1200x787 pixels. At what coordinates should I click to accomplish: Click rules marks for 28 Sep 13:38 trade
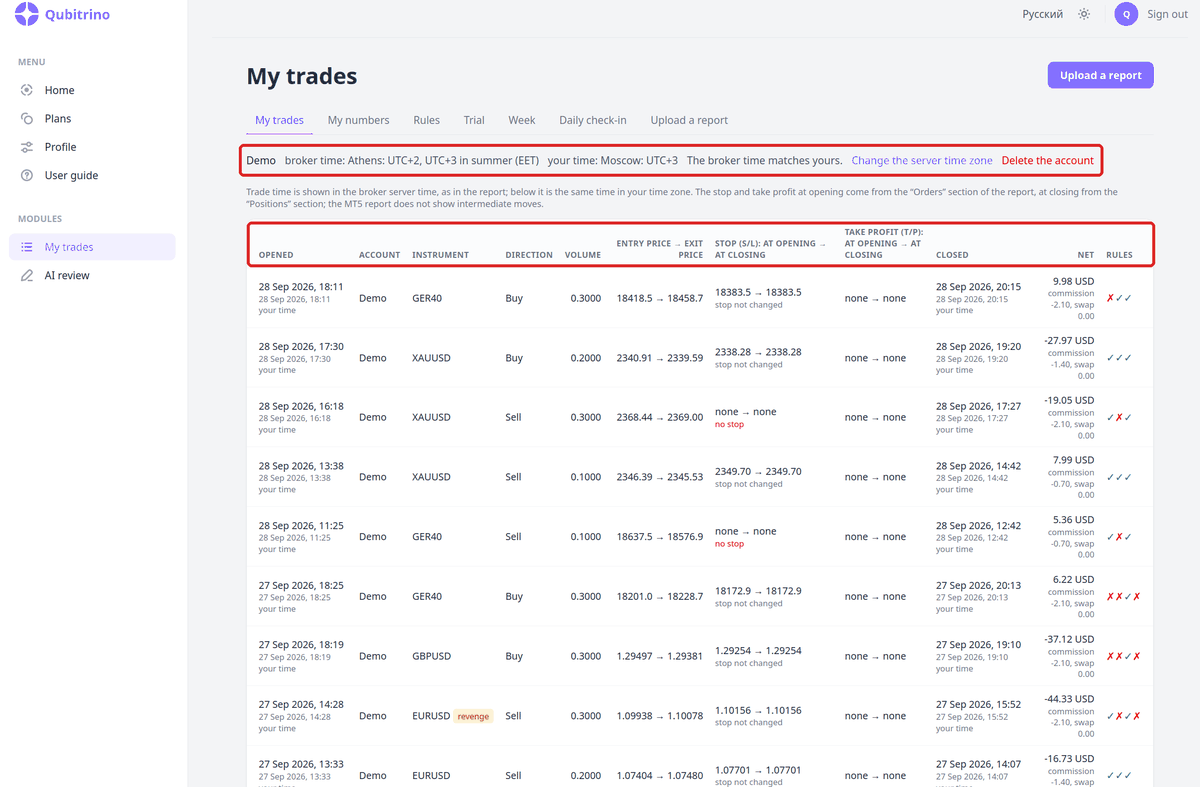[x=1119, y=477]
